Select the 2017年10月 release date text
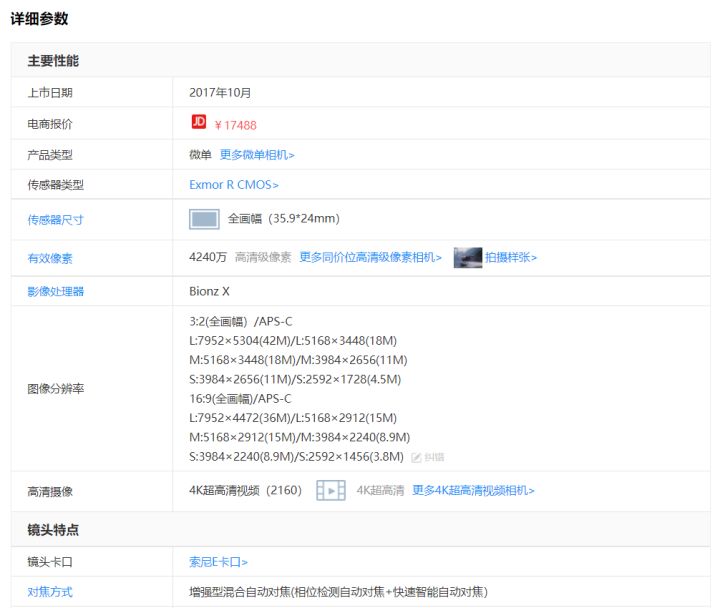The image size is (720, 608). (220, 93)
